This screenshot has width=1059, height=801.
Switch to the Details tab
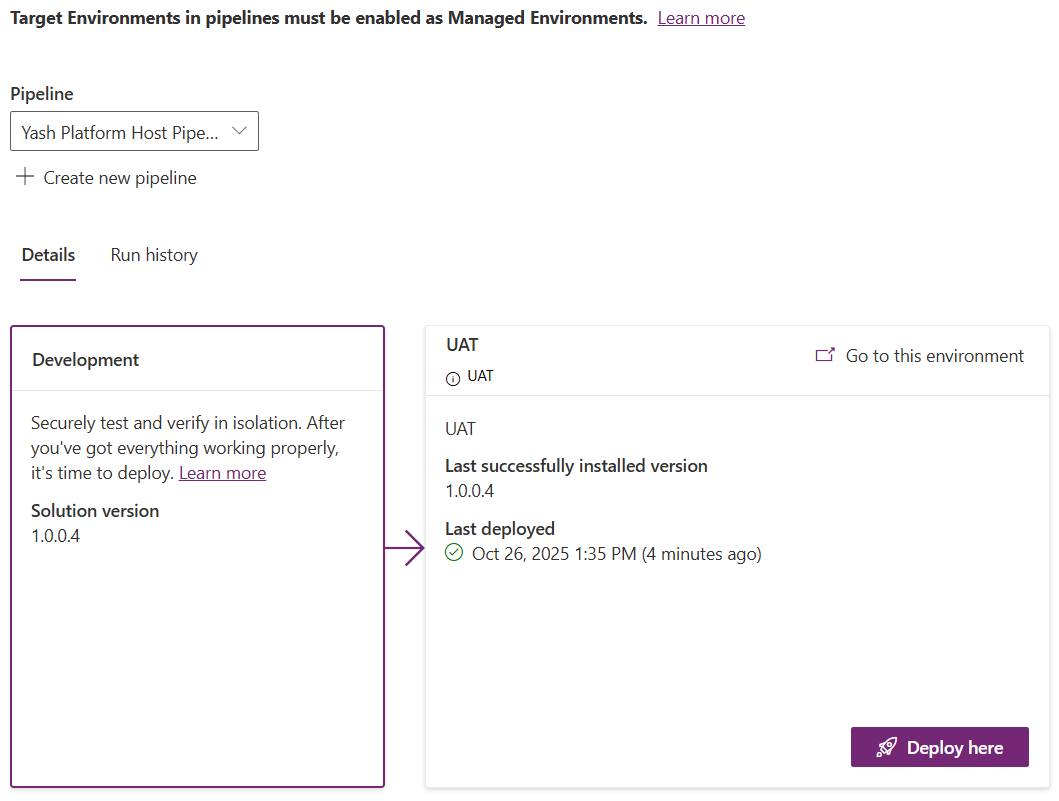48,255
